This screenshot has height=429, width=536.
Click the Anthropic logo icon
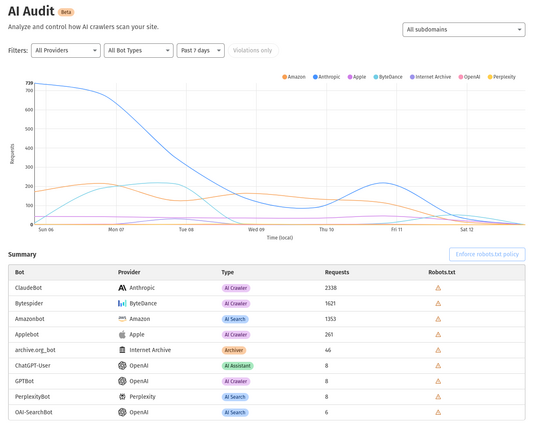(122, 288)
